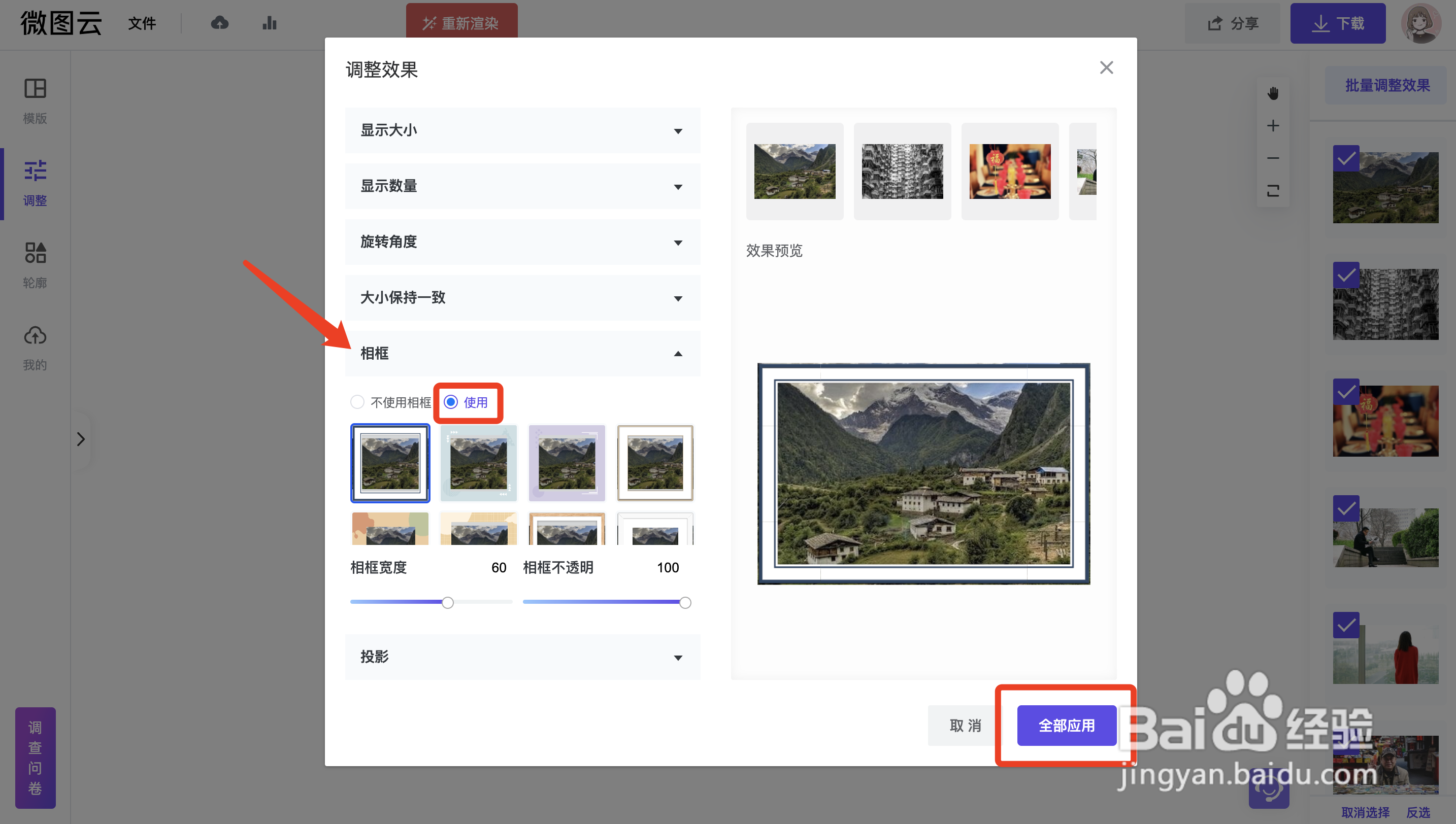Open the statistics chart icon
Viewport: 1456px width, 824px height.
click(x=270, y=23)
